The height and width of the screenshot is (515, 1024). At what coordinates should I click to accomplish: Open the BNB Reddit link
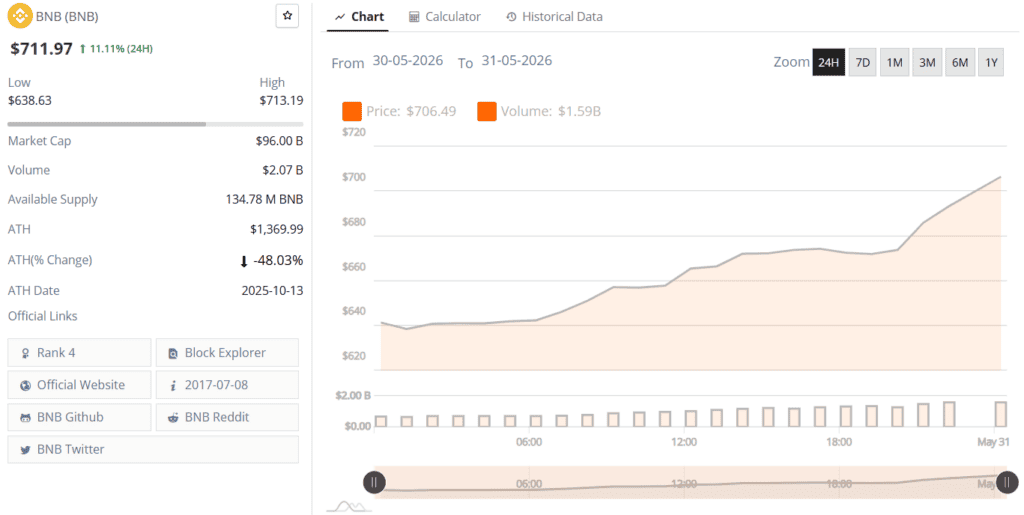(x=227, y=418)
